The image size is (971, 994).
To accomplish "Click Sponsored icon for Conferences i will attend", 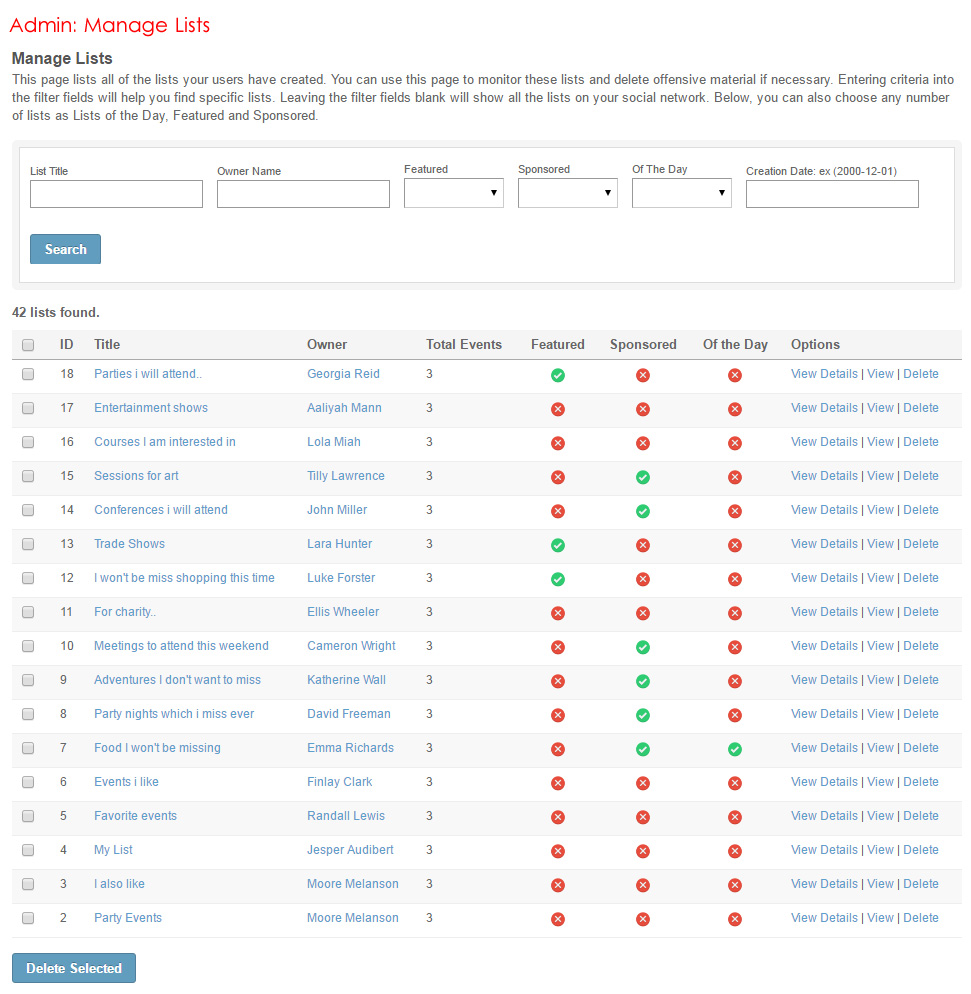I will (x=643, y=511).
